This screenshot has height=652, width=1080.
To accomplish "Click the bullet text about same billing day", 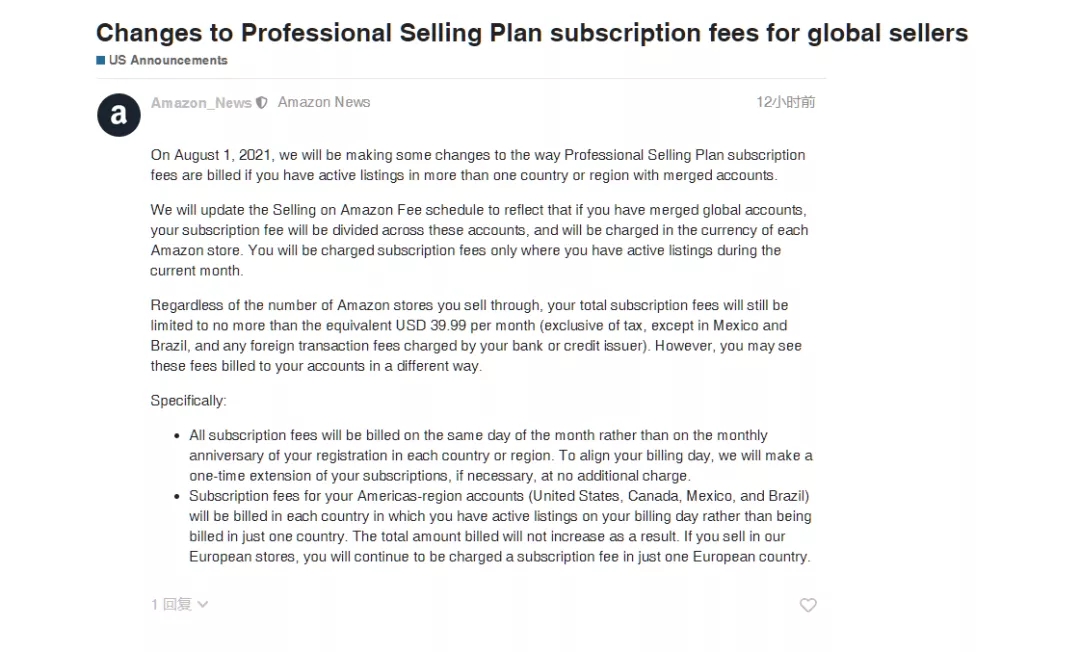I will [x=500, y=455].
